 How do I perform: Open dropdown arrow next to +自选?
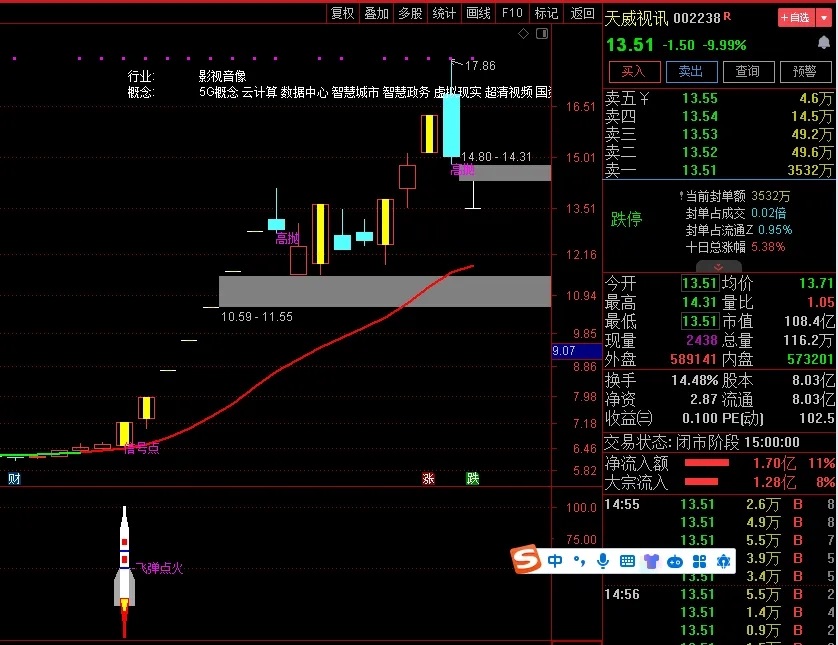pyautogui.click(x=824, y=18)
